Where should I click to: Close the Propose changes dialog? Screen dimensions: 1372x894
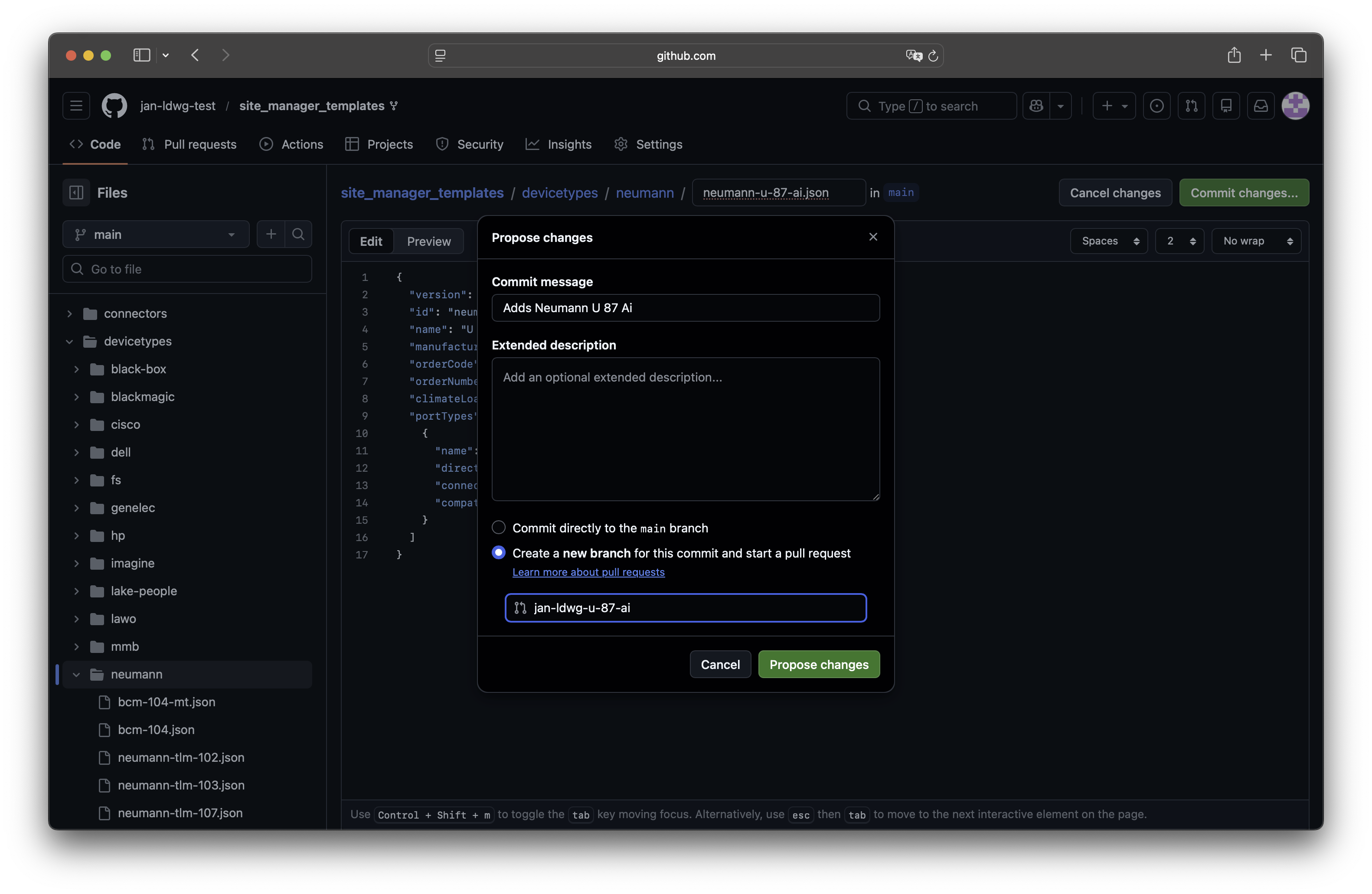pos(873,237)
